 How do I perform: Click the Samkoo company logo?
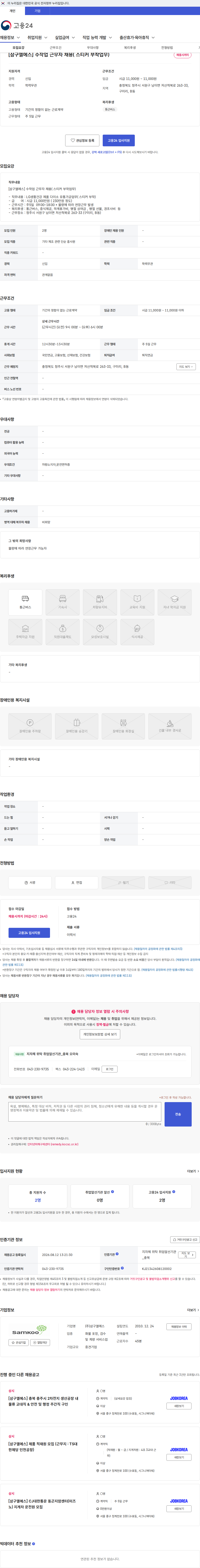click(x=29, y=1331)
